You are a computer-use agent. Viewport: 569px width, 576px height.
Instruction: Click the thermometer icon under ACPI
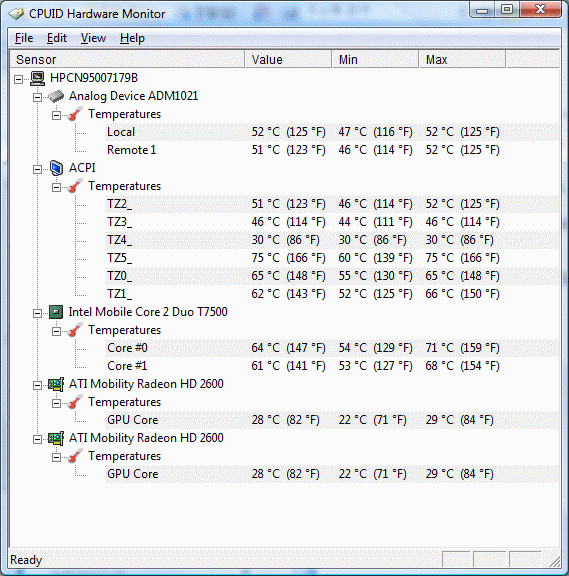tap(75, 186)
